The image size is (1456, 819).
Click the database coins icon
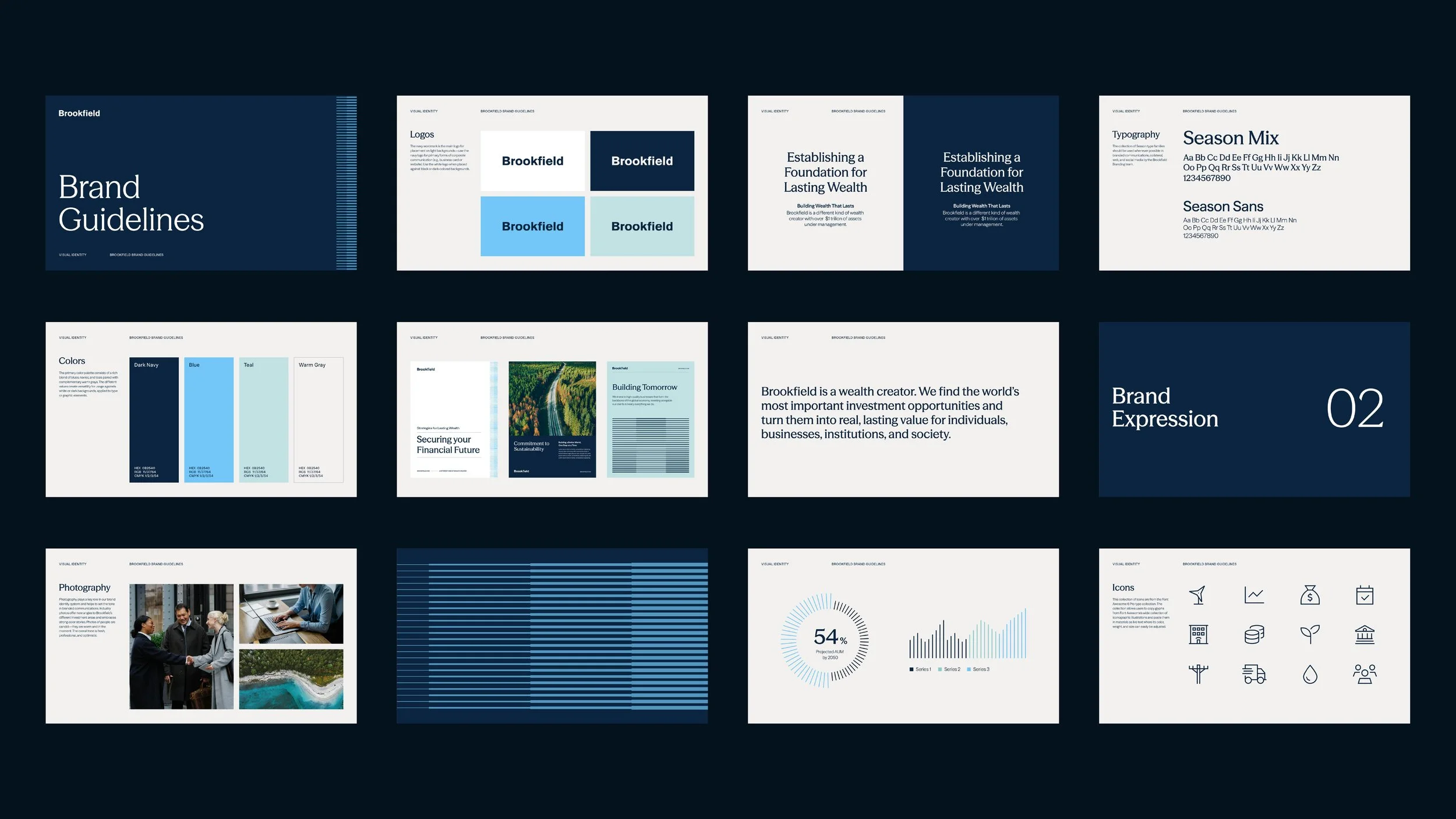click(x=1254, y=635)
